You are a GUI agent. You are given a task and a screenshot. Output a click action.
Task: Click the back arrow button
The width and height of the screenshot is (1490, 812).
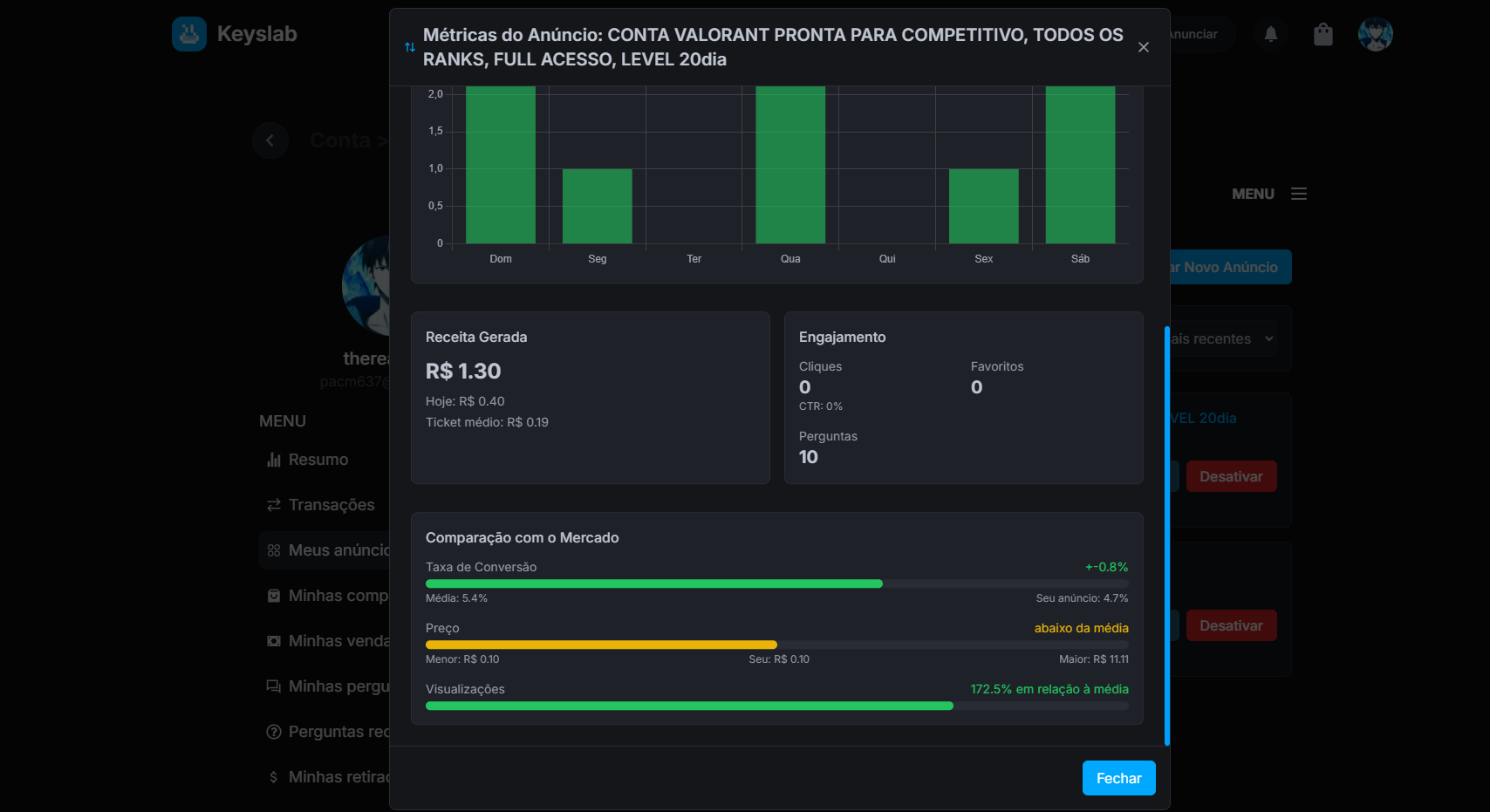click(x=270, y=140)
